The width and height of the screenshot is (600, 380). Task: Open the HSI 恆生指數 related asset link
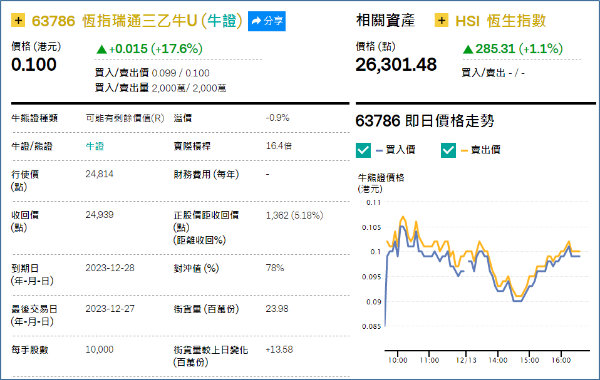pos(501,21)
